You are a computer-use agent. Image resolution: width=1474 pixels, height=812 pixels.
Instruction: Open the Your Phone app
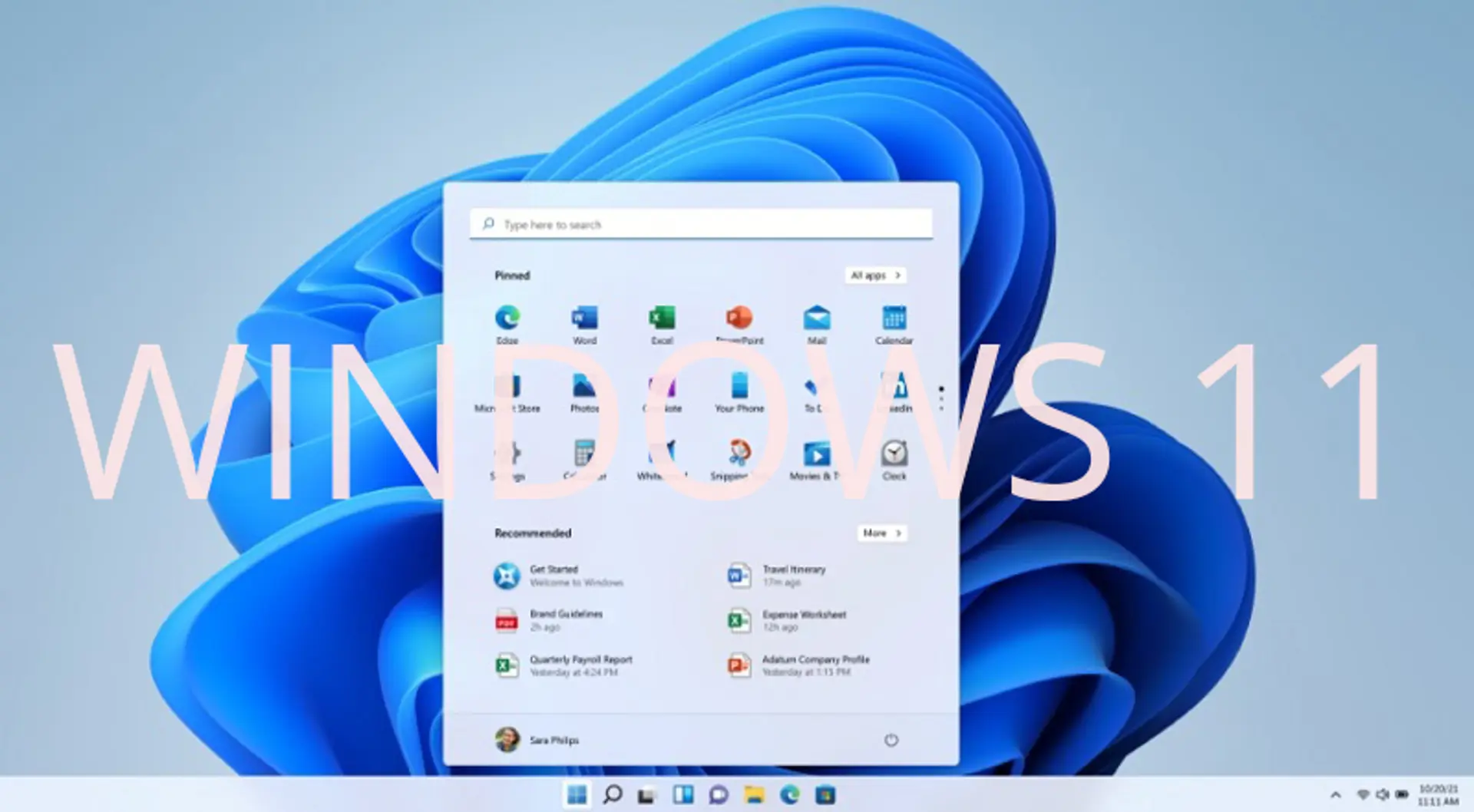[x=739, y=392]
